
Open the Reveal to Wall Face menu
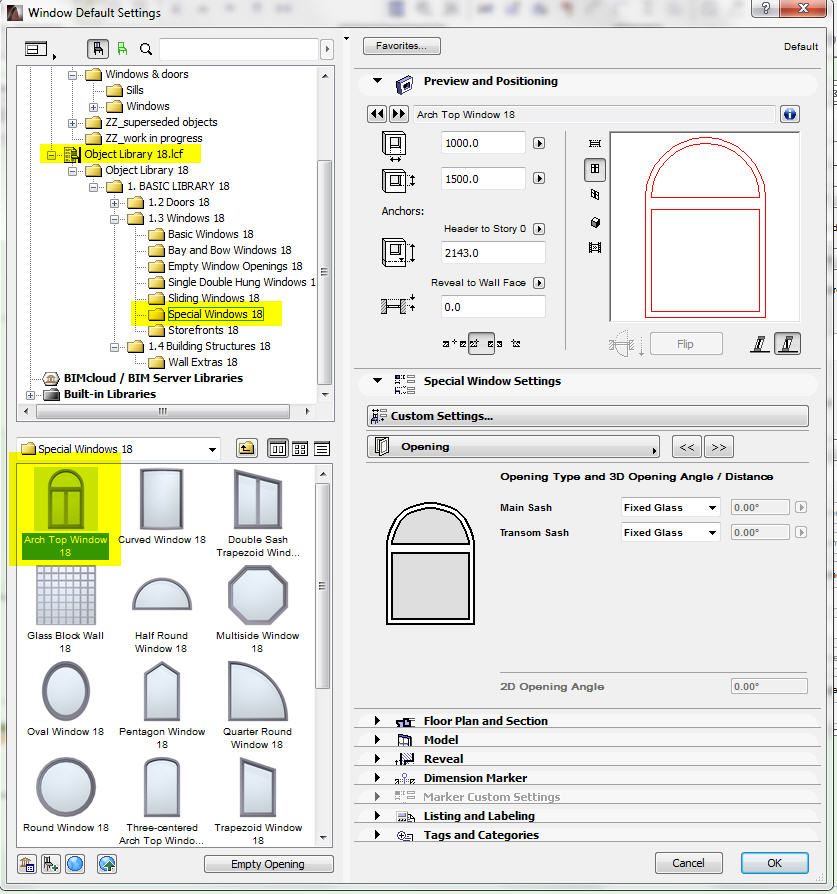coord(539,283)
